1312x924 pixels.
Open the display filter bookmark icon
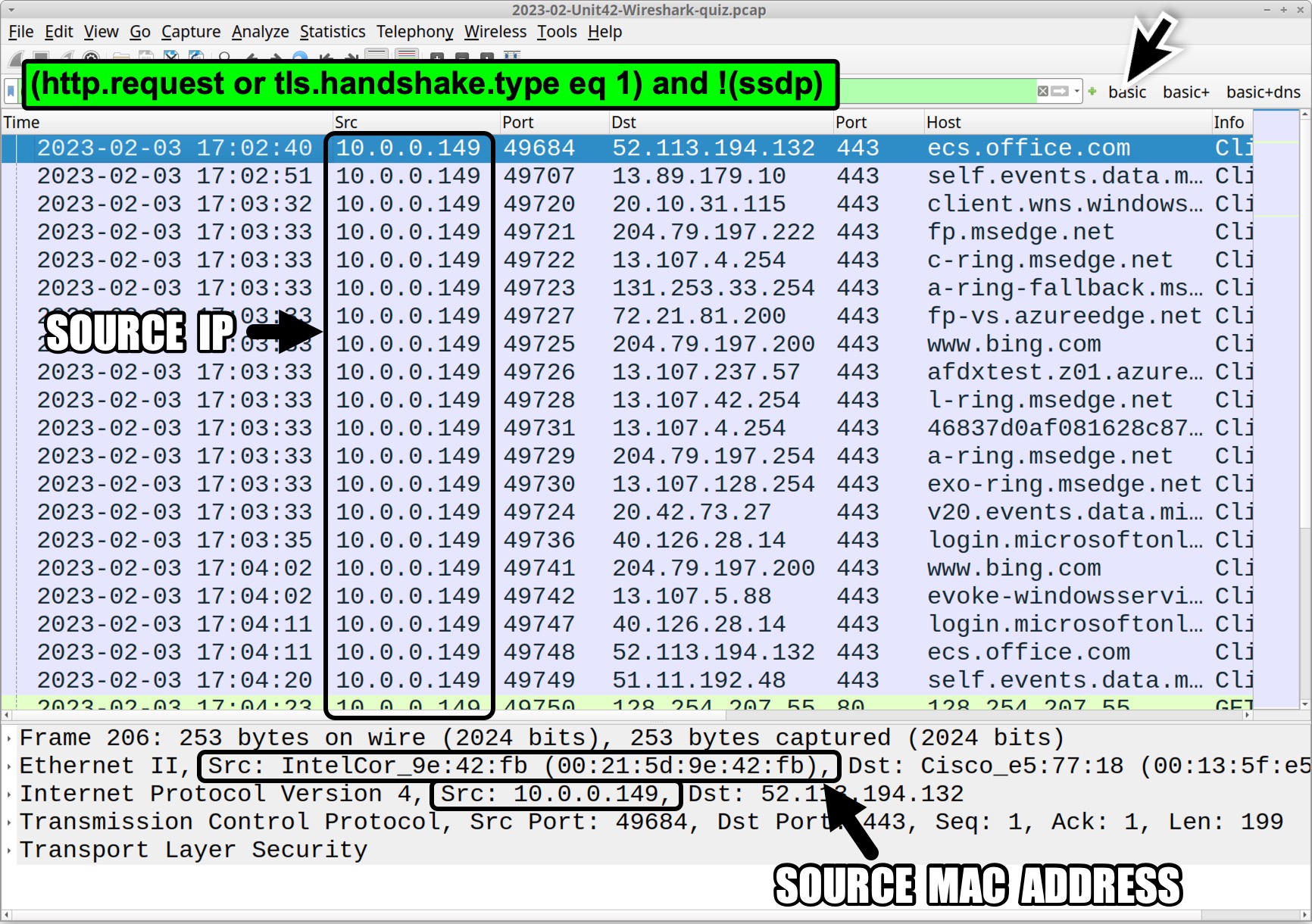click(x=10, y=92)
